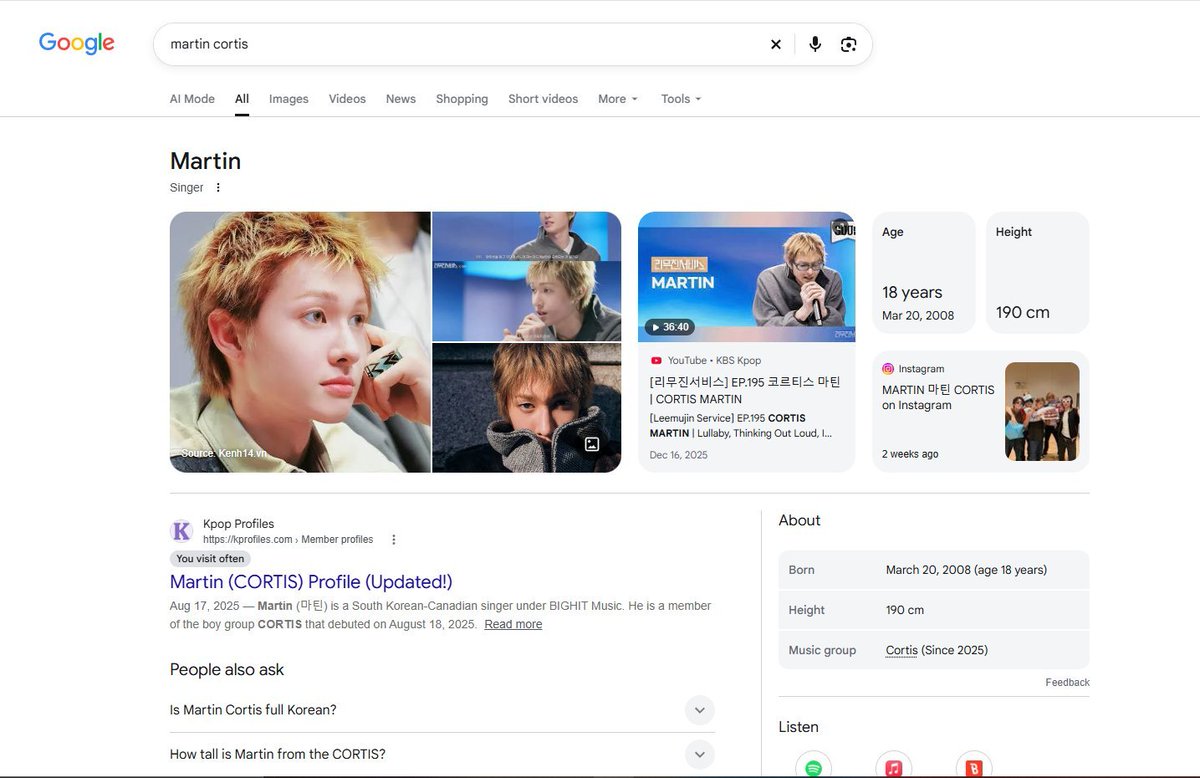Click the Age card showing 18 years

click(923, 273)
